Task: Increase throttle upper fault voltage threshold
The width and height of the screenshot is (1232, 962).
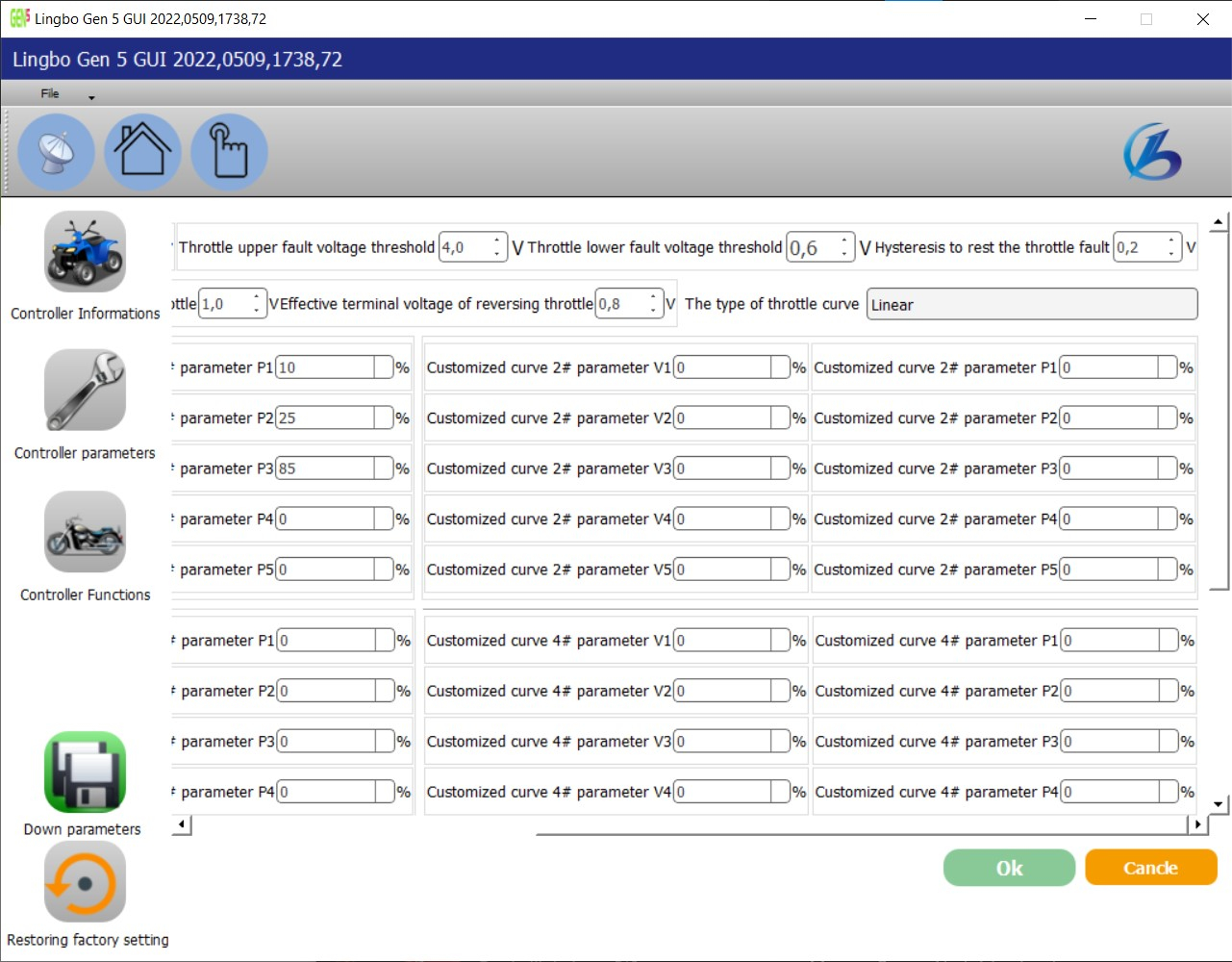Action: coord(497,240)
